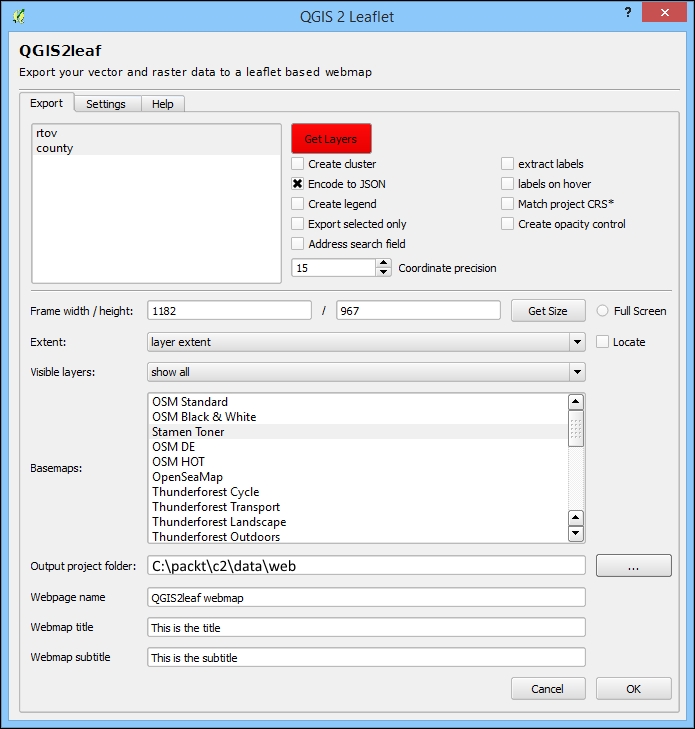
Task: Click the Webpage name field
Action: tap(366, 597)
